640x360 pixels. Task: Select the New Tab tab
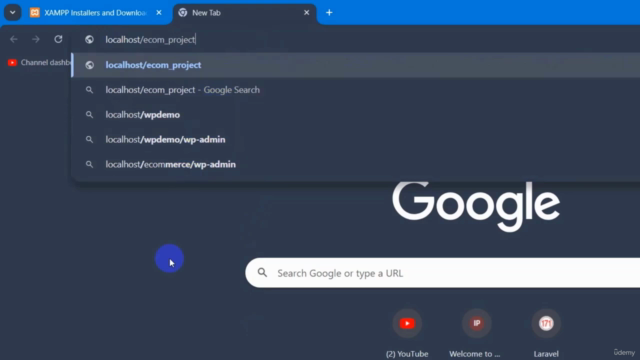245,13
